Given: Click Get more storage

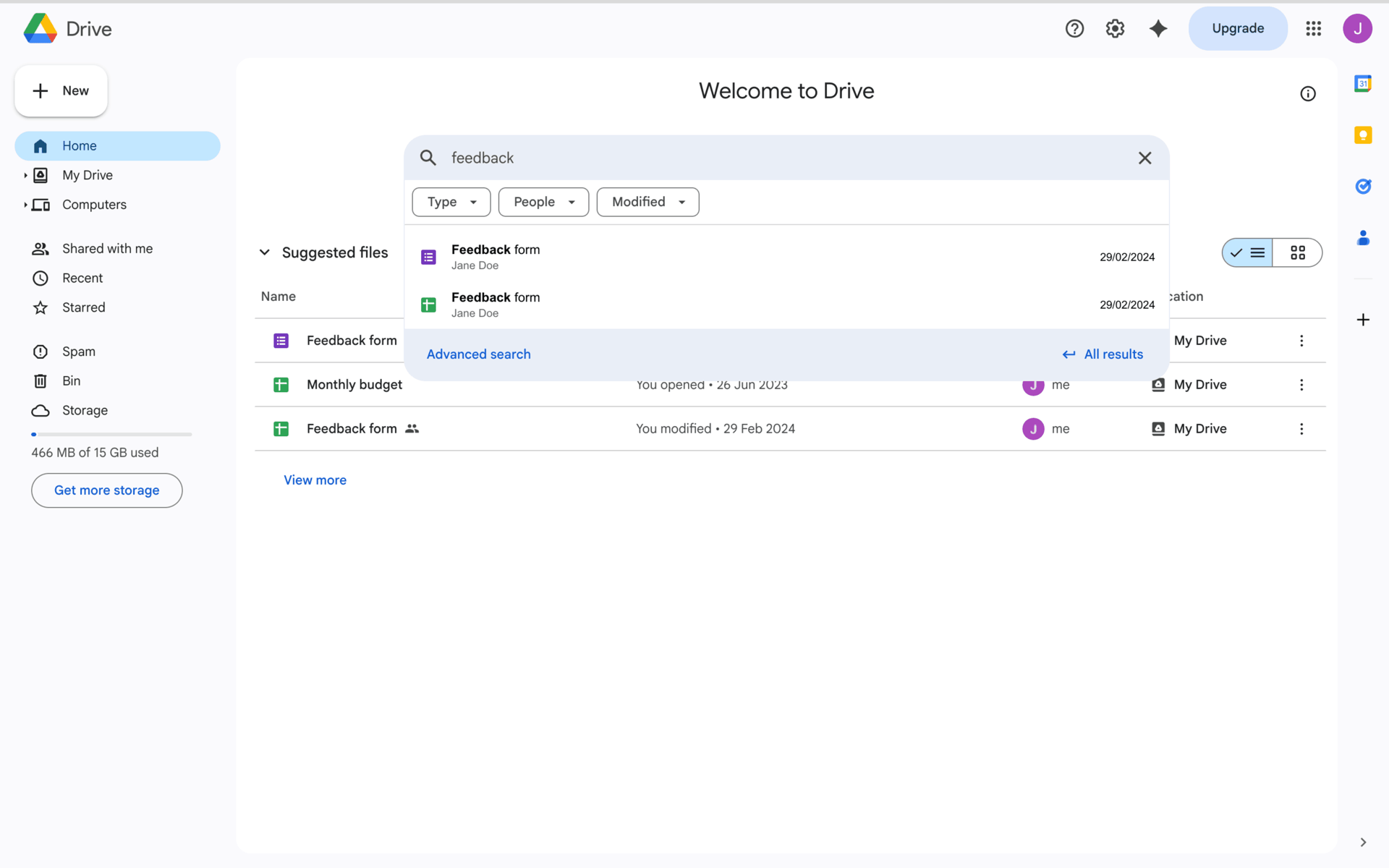Looking at the screenshot, I should pos(106,490).
